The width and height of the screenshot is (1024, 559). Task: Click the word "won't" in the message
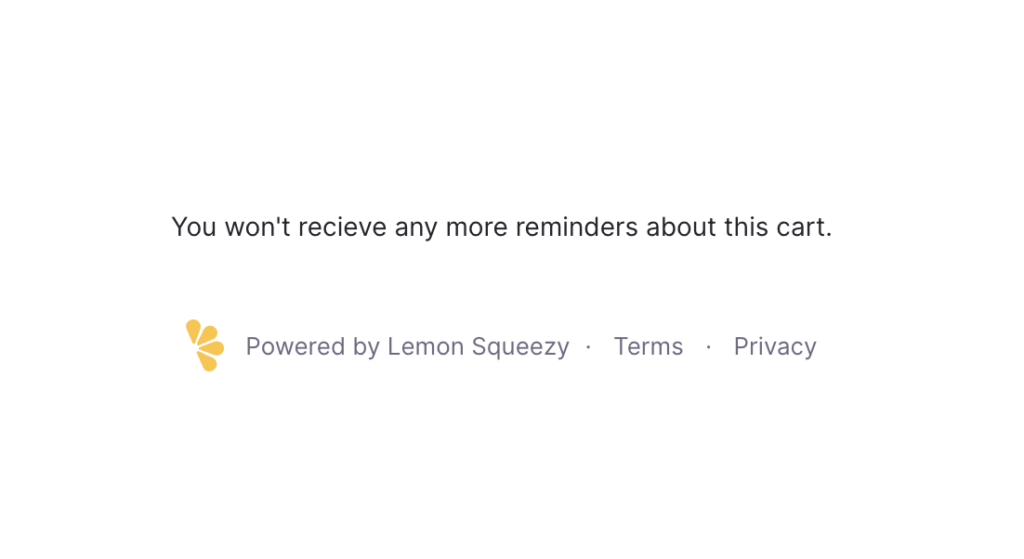pos(257,228)
